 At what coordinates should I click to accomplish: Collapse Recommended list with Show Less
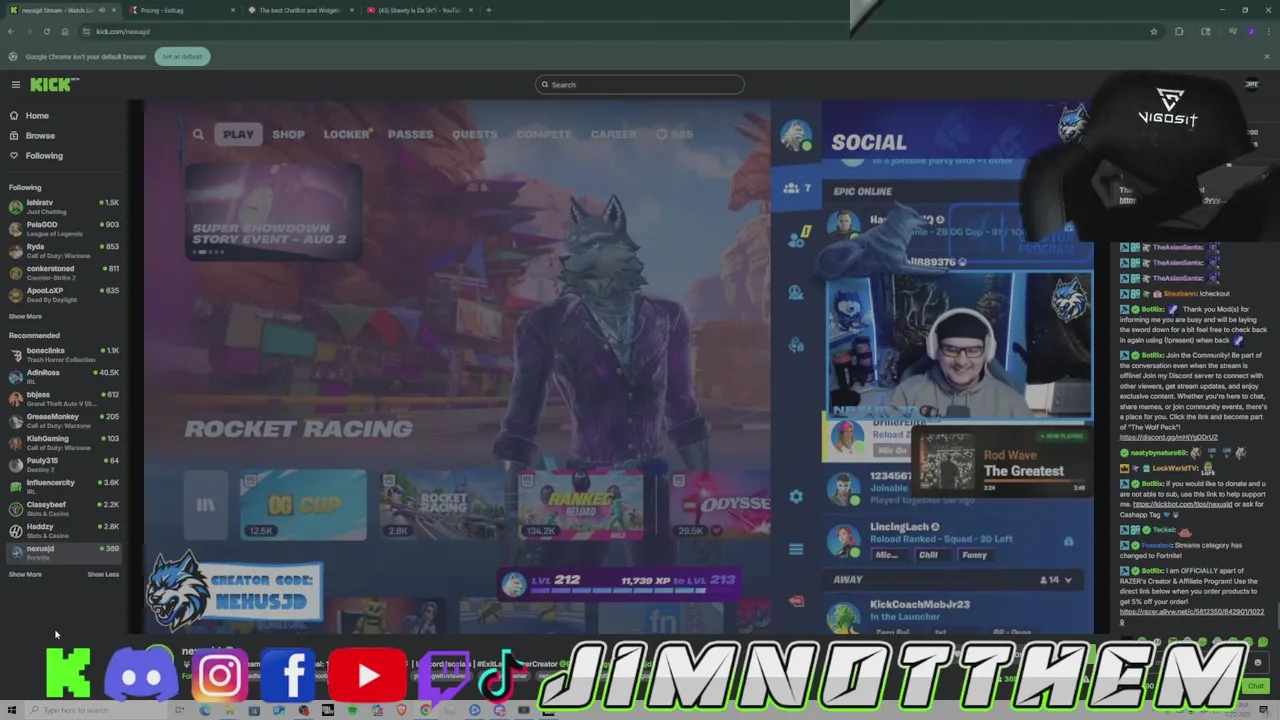pos(103,574)
